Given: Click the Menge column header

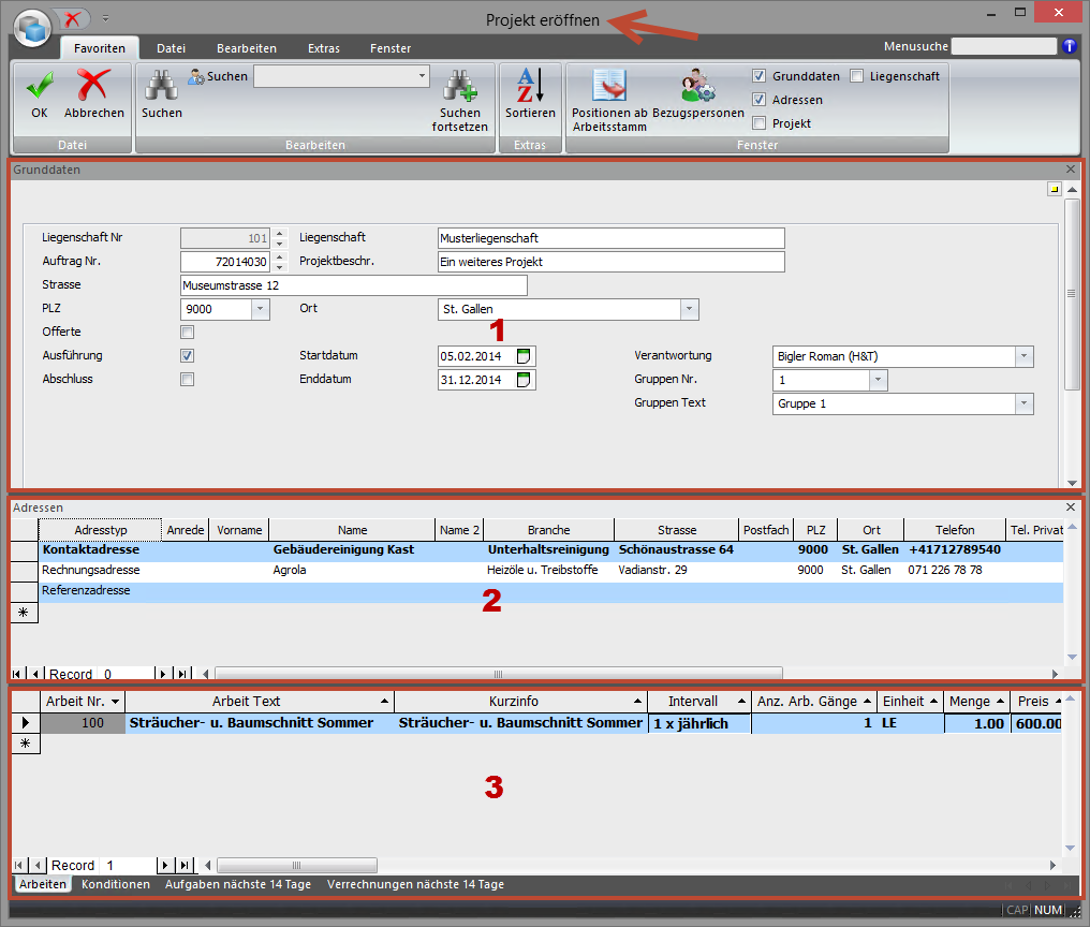Looking at the screenshot, I should (976, 702).
